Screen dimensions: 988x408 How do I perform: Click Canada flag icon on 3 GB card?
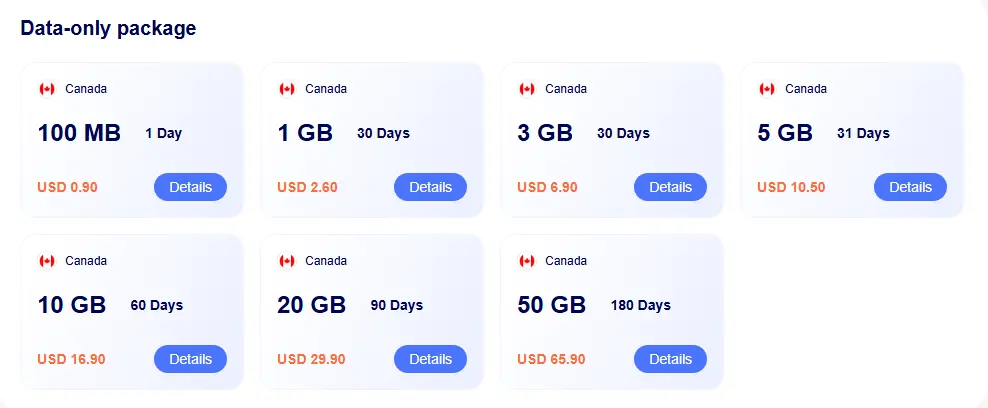pos(527,89)
